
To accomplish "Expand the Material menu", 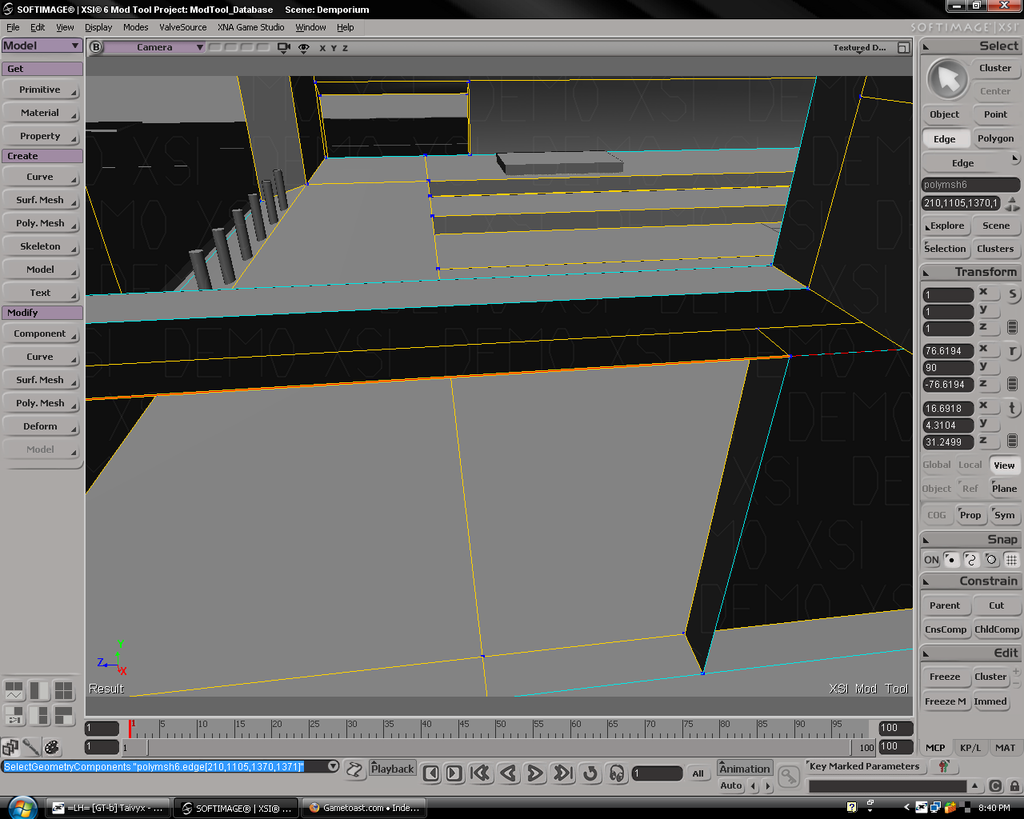I will [41, 113].
